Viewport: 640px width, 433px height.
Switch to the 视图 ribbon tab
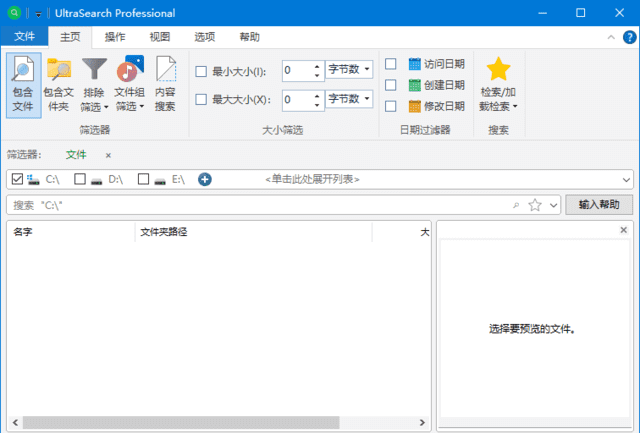coord(160,37)
